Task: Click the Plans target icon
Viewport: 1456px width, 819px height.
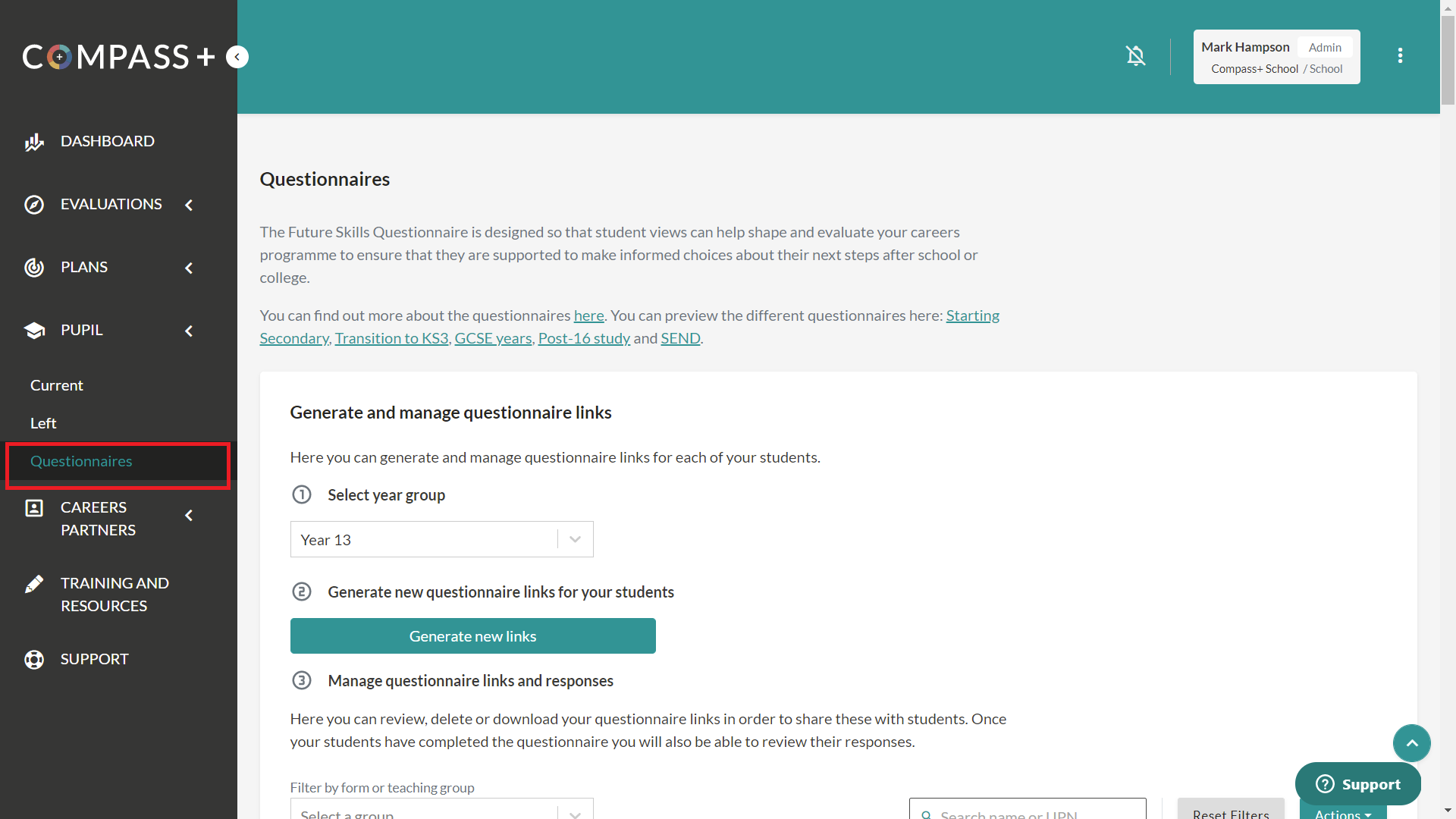Action: click(x=34, y=268)
